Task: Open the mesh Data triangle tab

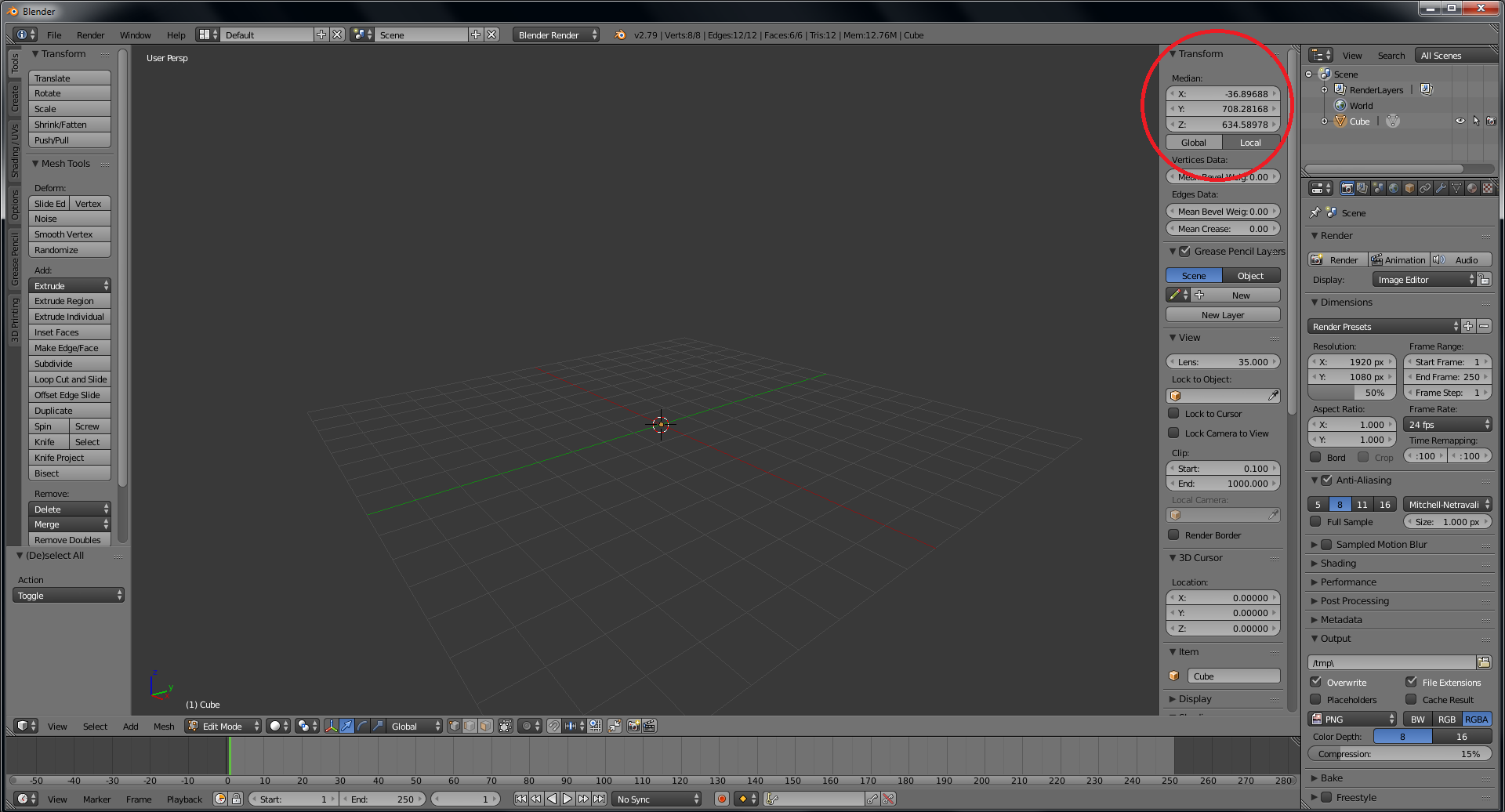Action: coord(1456,188)
